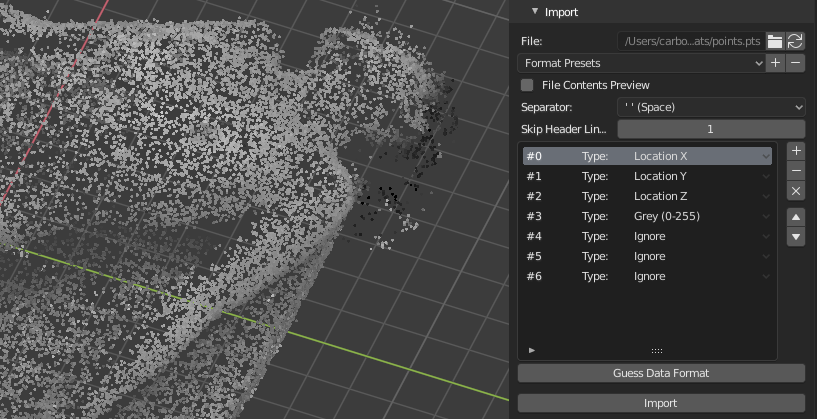The height and width of the screenshot is (419, 817).
Task: Move the selected column up
Action: [x=796, y=217]
